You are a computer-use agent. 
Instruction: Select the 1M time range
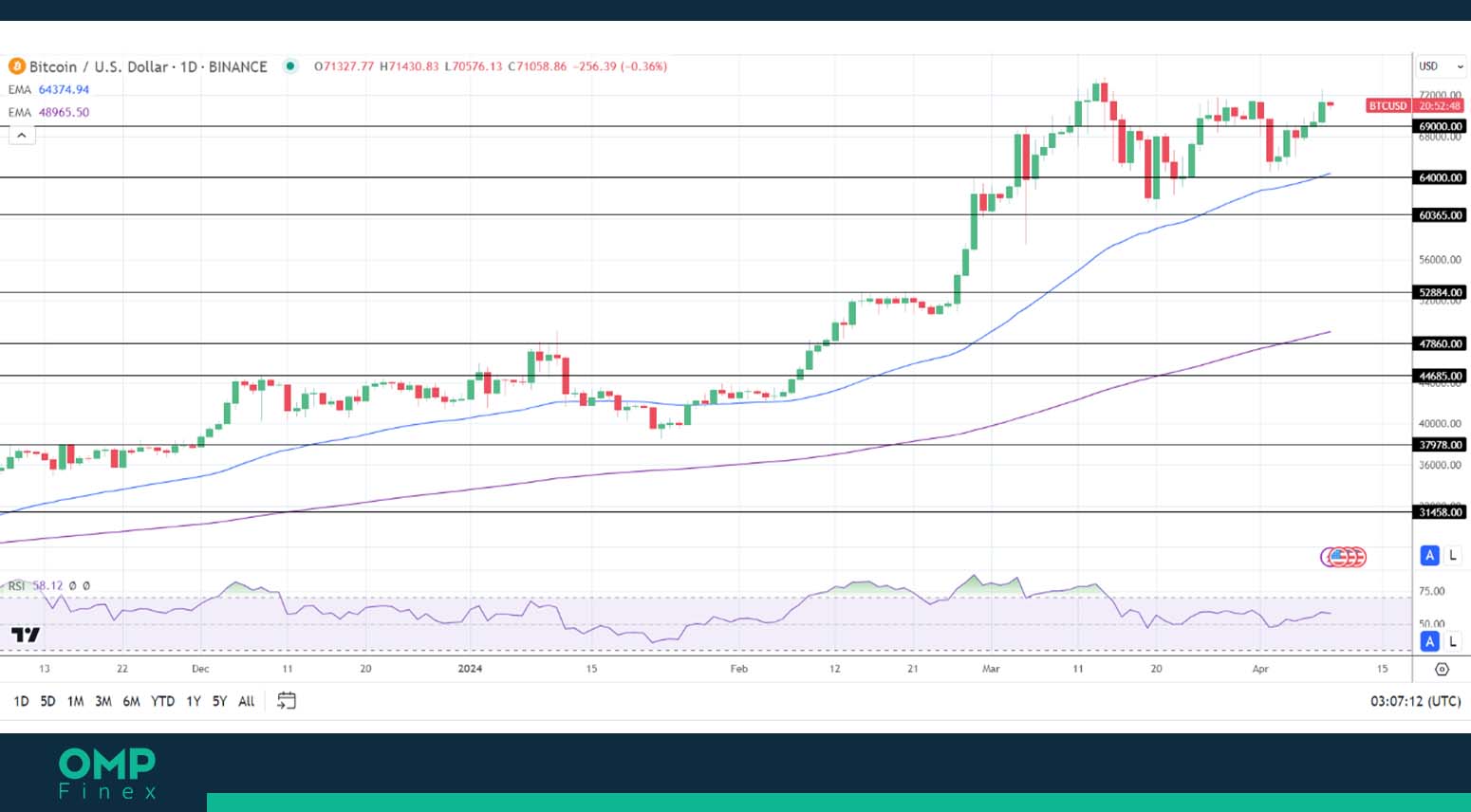pos(75,701)
